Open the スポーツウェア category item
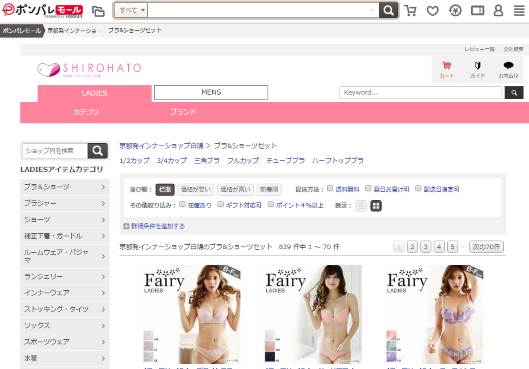The width and height of the screenshot is (529, 369). pyautogui.click(x=65, y=342)
